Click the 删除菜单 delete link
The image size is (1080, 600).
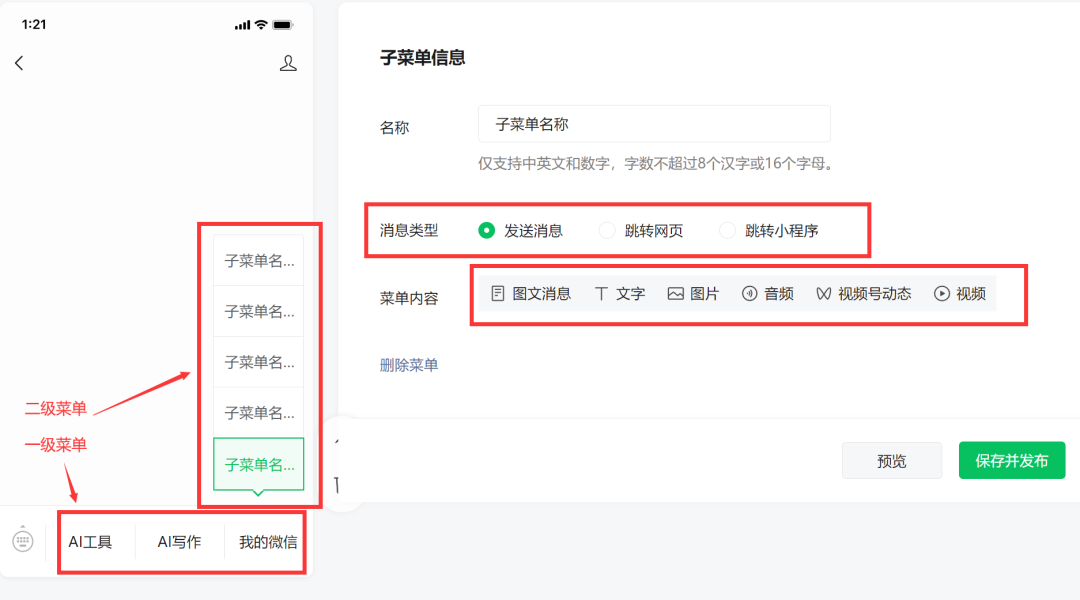click(409, 366)
